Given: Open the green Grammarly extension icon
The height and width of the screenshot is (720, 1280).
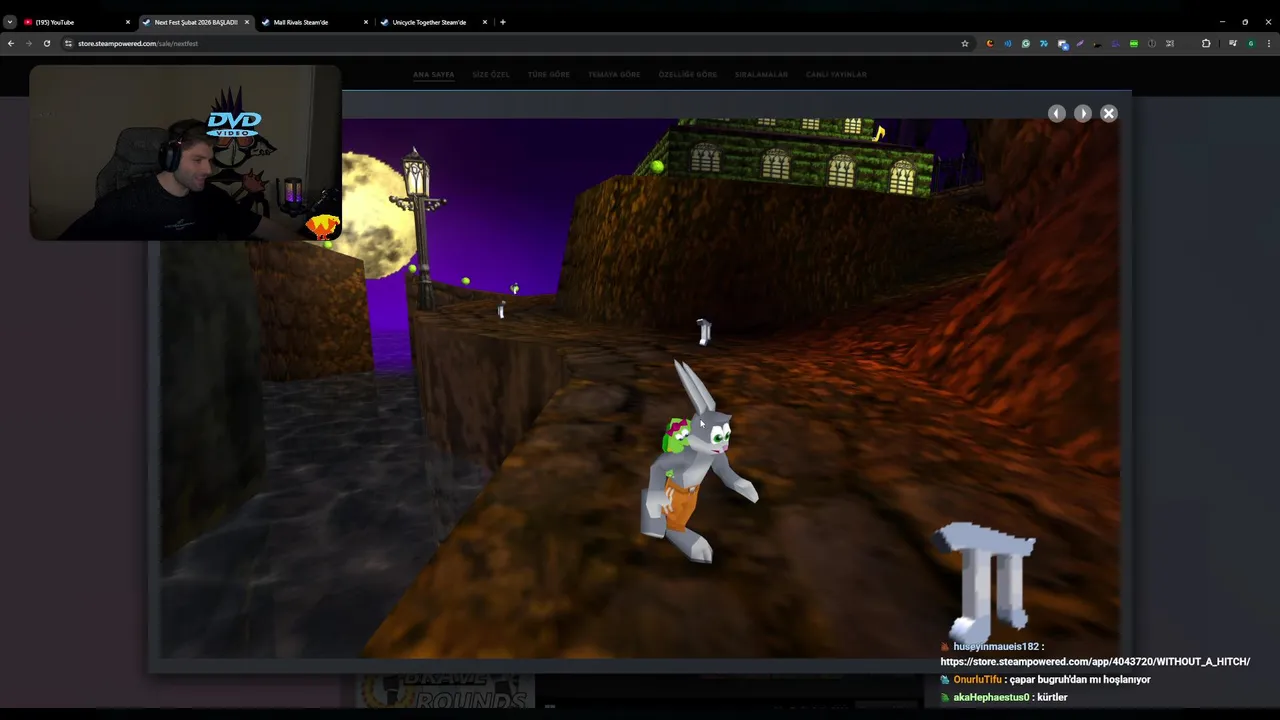Looking at the screenshot, I should click(1026, 43).
